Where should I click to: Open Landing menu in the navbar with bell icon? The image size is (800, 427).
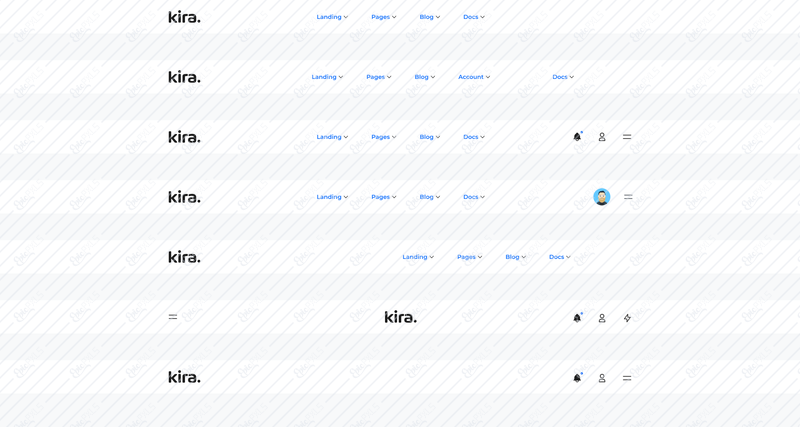tap(332, 137)
